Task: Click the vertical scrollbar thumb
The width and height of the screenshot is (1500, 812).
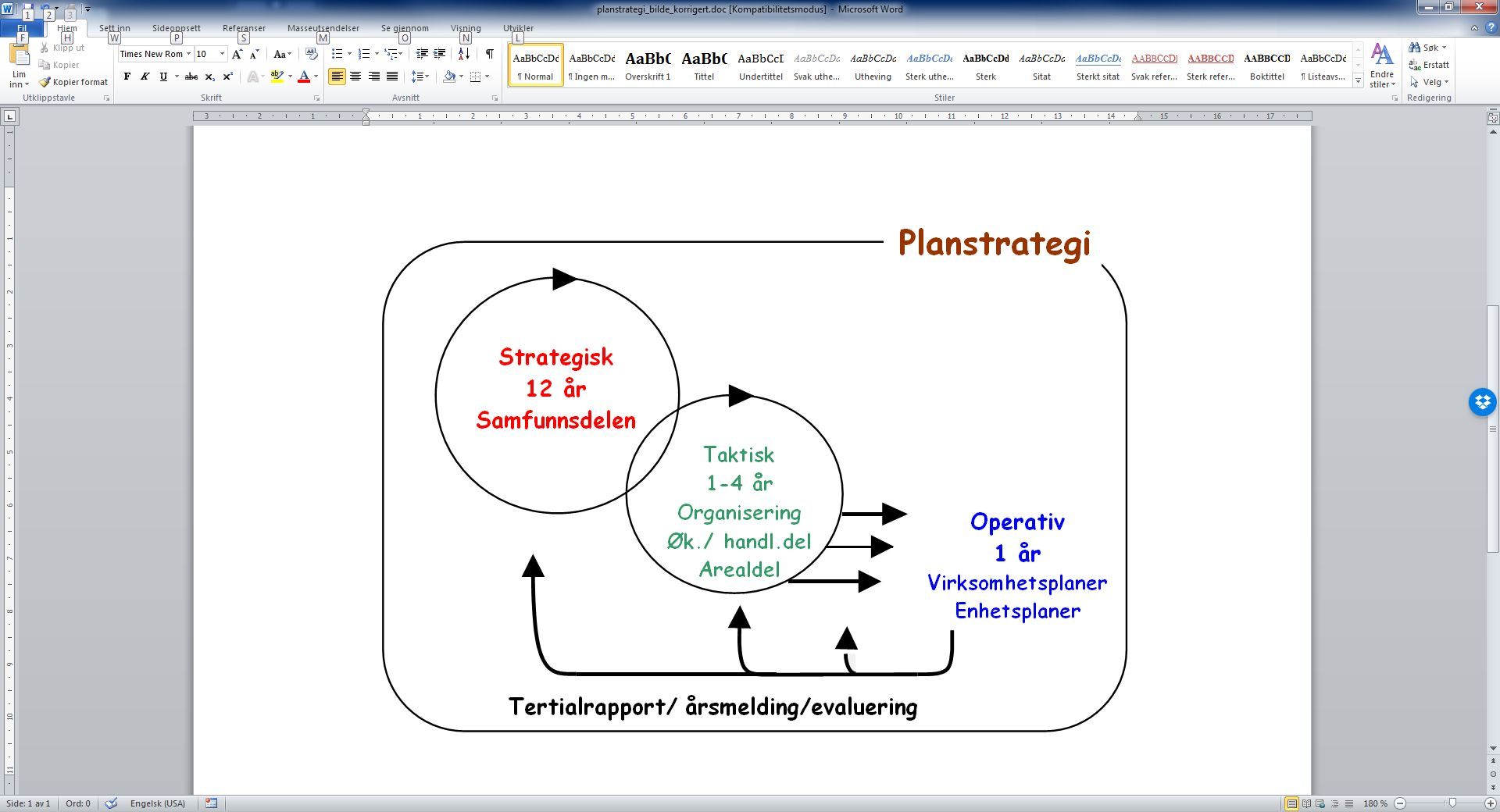Action: pyautogui.click(x=1493, y=429)
